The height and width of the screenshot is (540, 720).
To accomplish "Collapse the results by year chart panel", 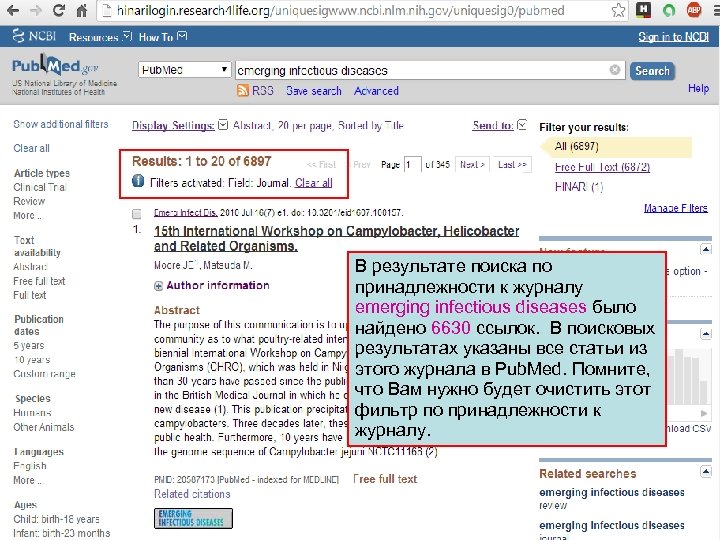I will click(x=706, y=334).
